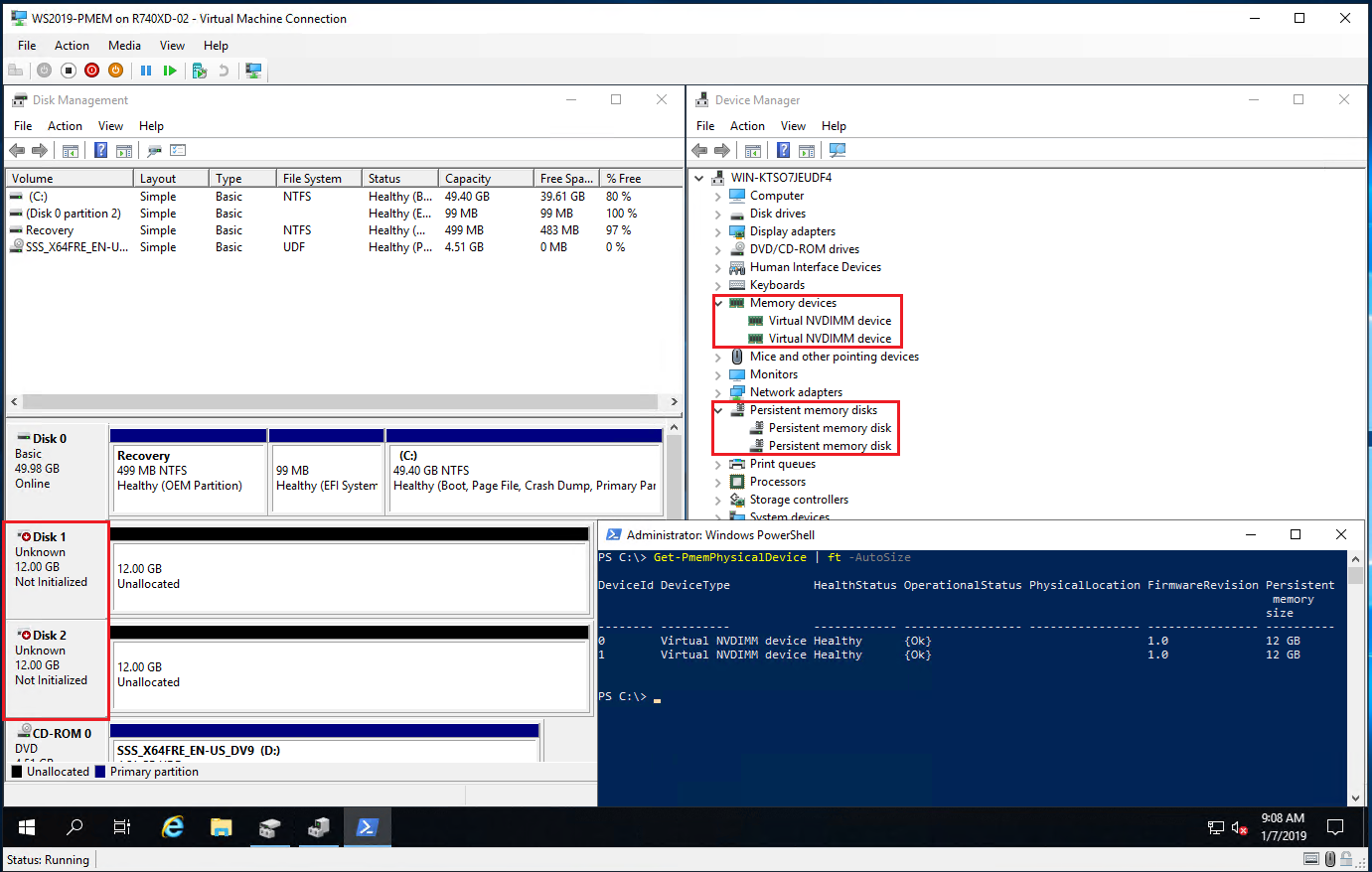Select Disk 2 unallocated 12.00 GB region
1372x872 pixels.
click(350, 674)
